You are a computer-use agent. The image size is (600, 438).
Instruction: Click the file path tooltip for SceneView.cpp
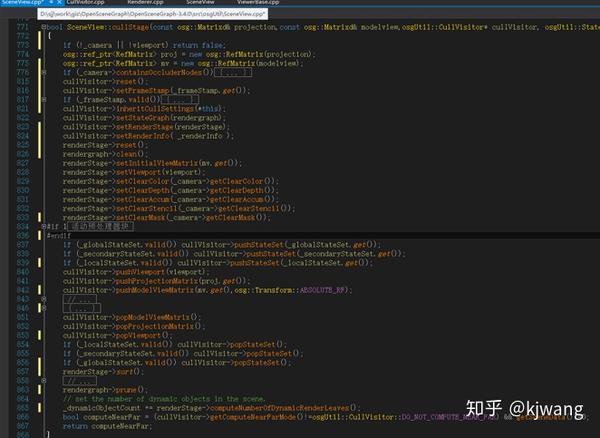[x=153, y=14]
